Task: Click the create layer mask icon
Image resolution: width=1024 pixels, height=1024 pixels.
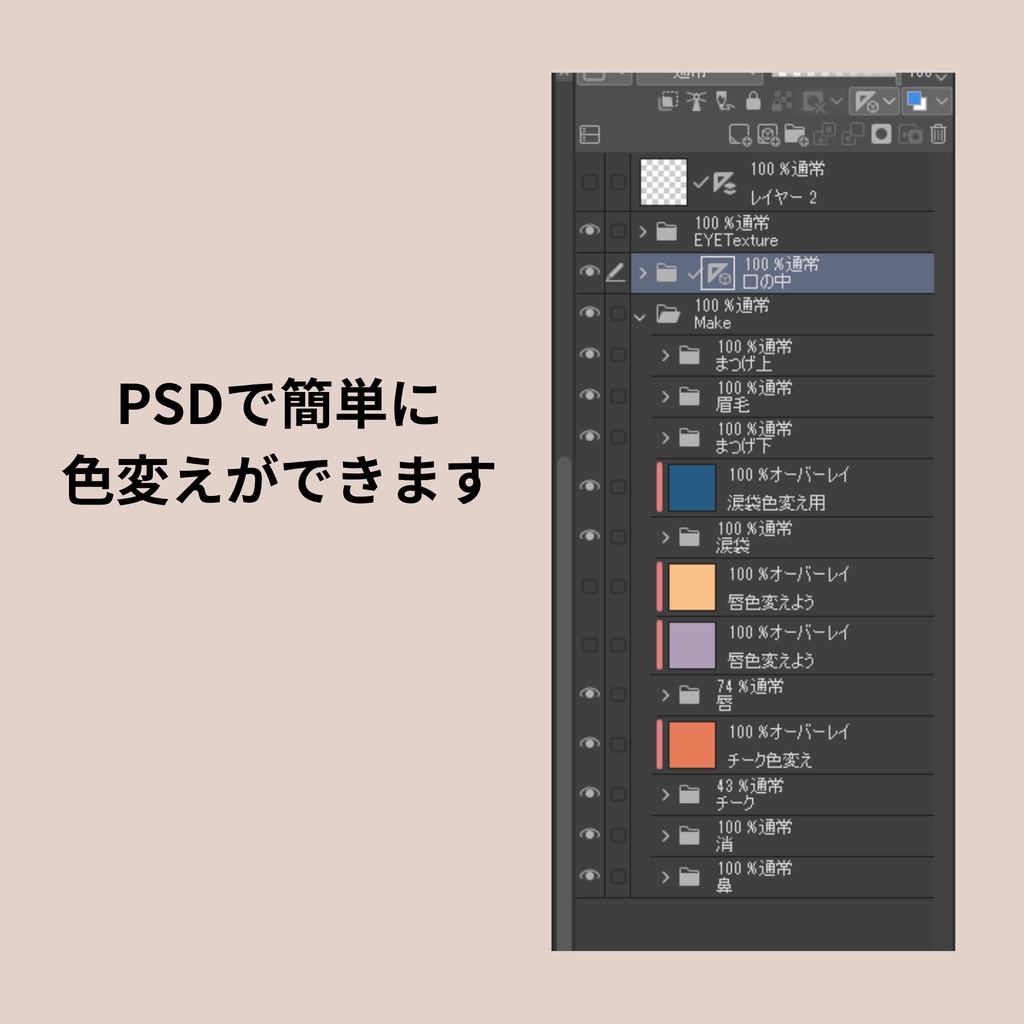Action: pos(881,134)
